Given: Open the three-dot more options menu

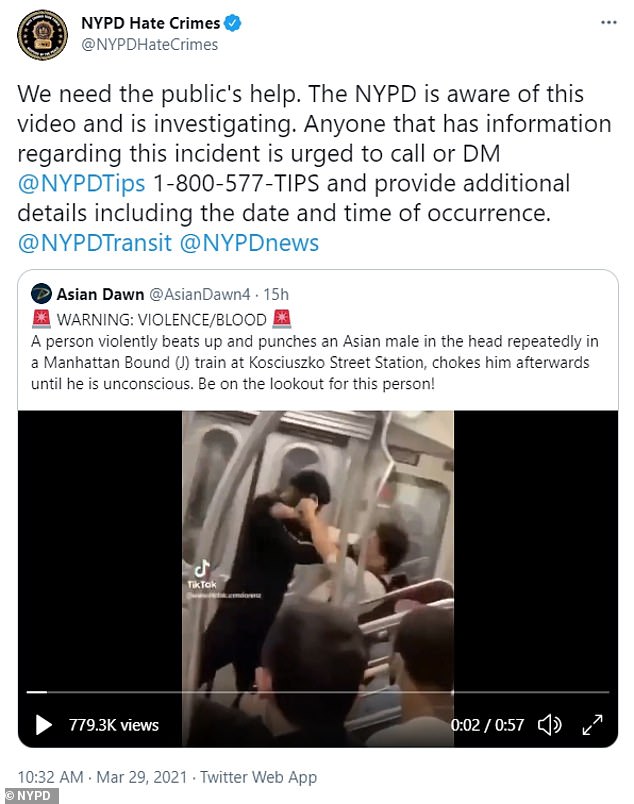Looking at the screenshot, I should (608, 23).
